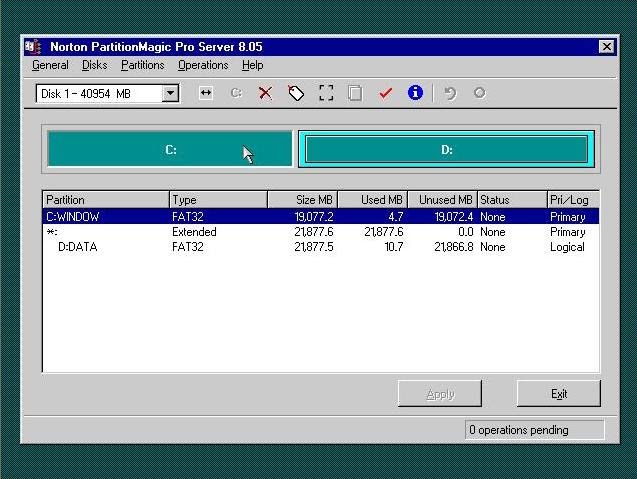Click the Logical cell for D:DATA
The image size is (637, 479).
pyautogui.click(x=567, y=247)
